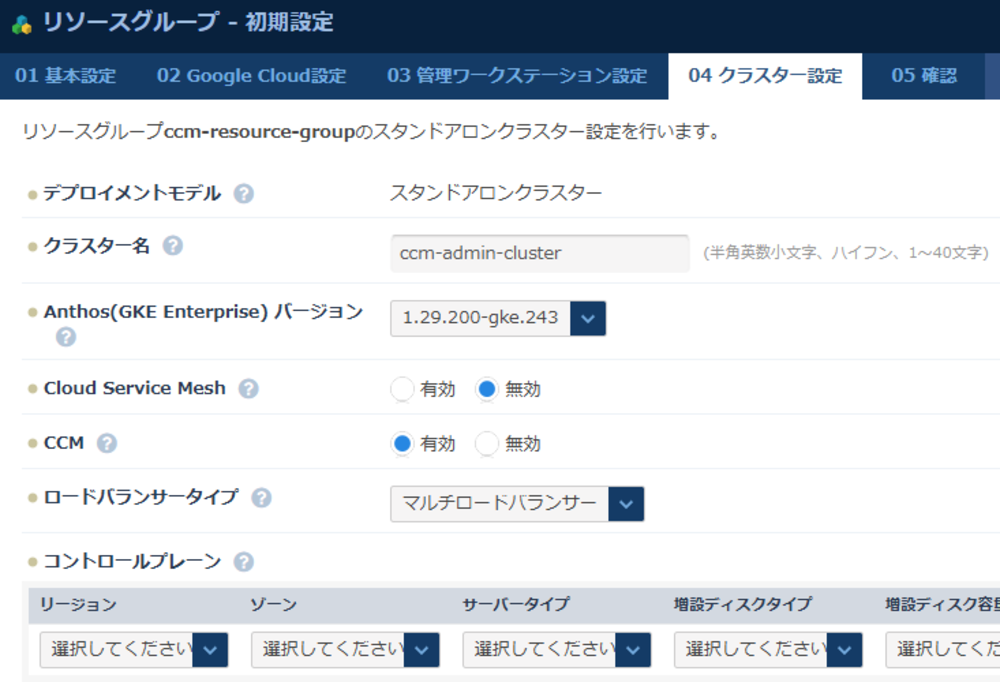Click help icon next to デプロイメントモデル
This screenshot has height=682, width=1000.
243,194
